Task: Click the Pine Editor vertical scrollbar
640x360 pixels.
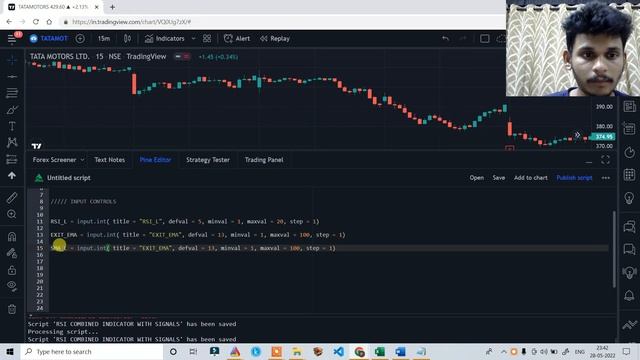Action: tap(614, 249)
